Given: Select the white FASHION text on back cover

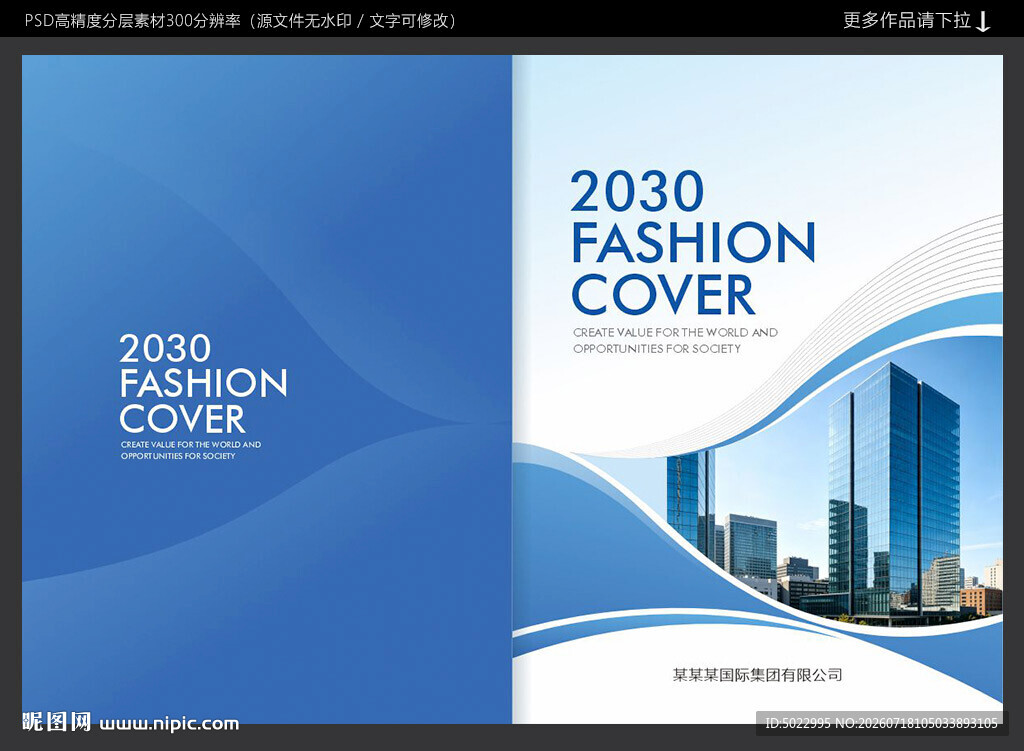Looking at the screenshot, I should [x=203, y=383].
